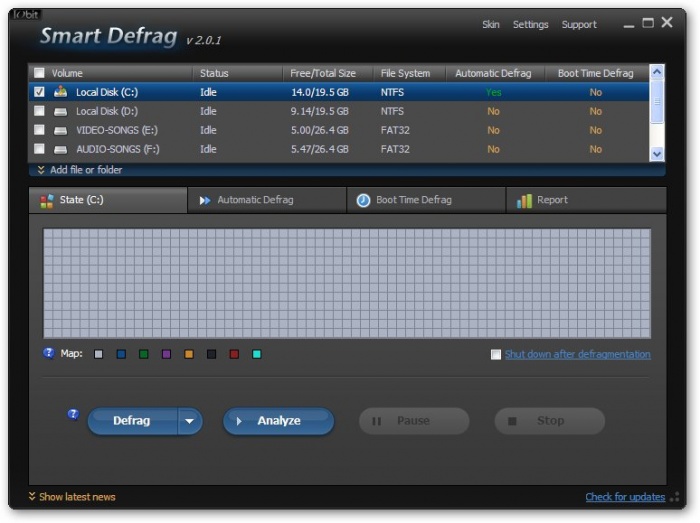This screenshot has height=523, width=700.
Task: Click the State (C:) tab's colored blocks icon
Action: [x=47, y=201]
